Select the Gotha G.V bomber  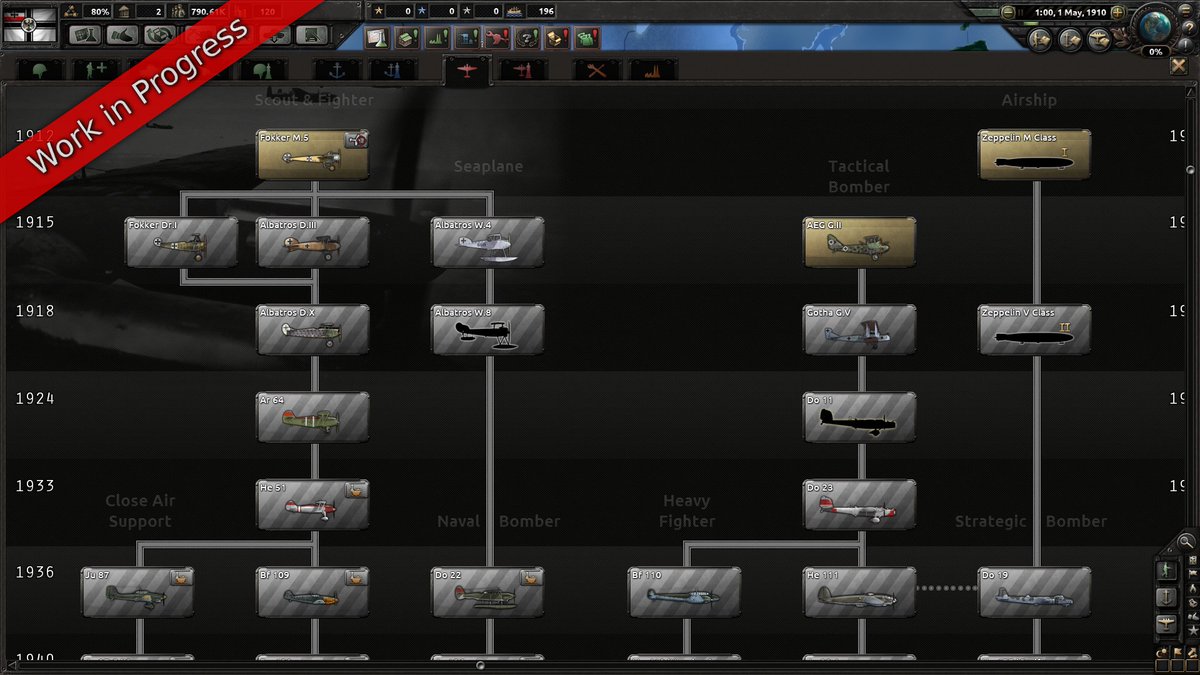[860, 330]
